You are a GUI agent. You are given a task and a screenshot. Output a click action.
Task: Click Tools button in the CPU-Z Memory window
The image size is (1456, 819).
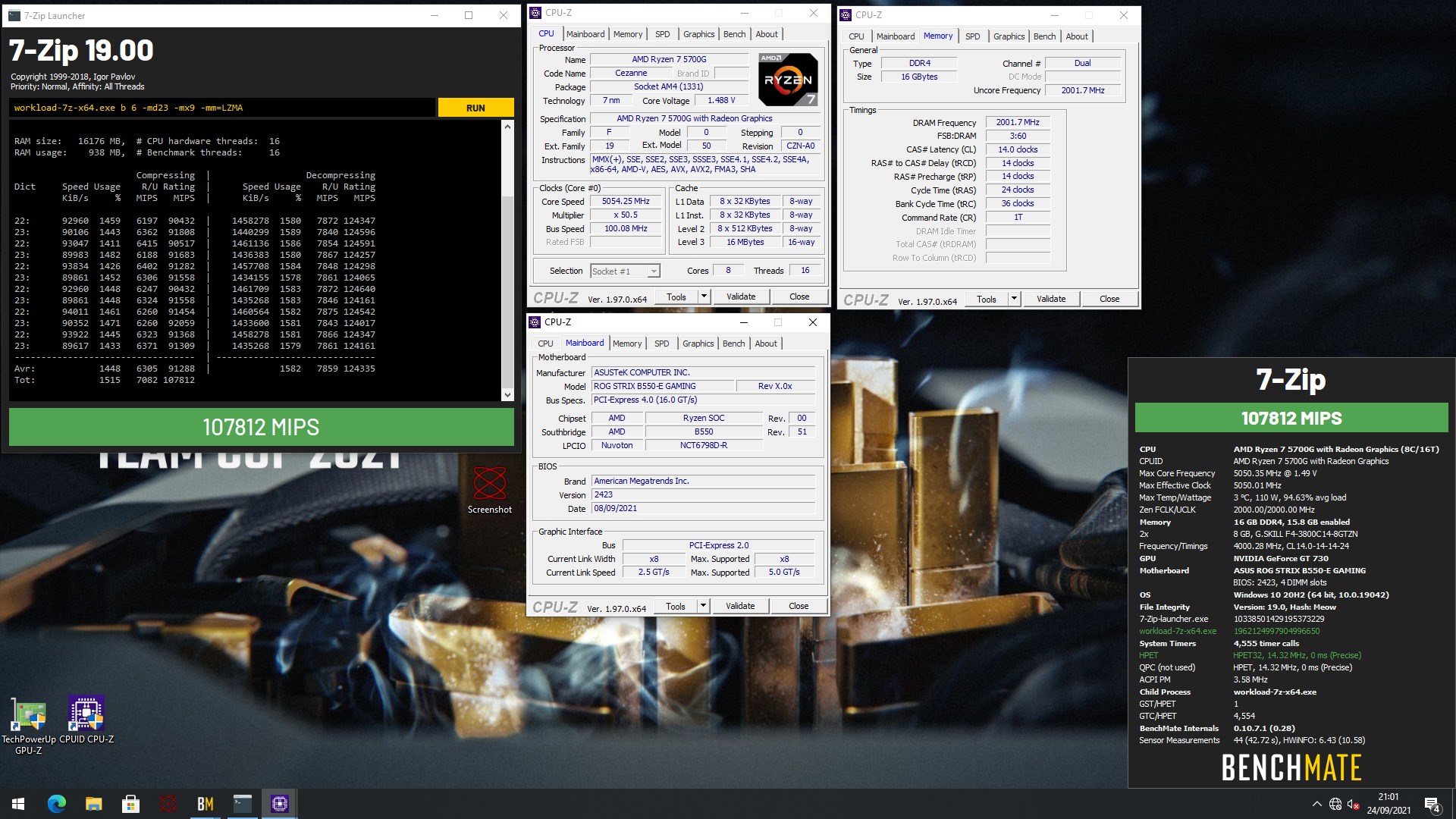[986, 300]
